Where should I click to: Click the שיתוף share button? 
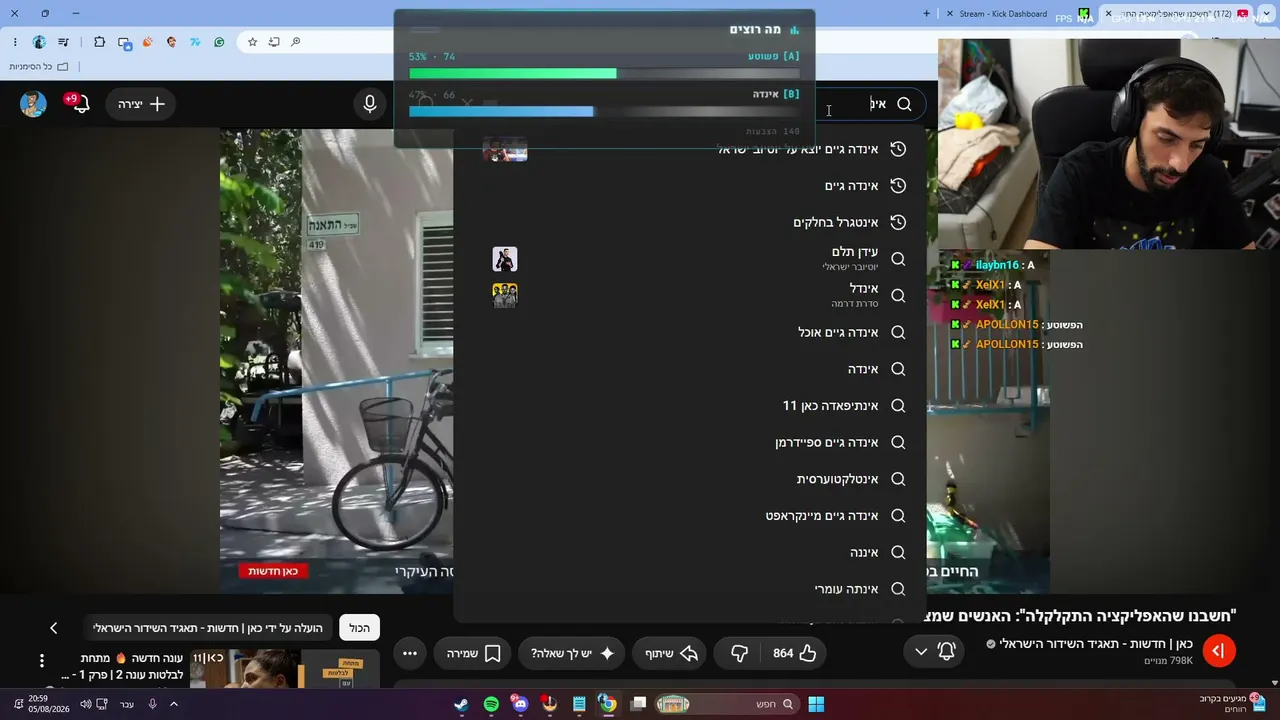pos(669,653)
